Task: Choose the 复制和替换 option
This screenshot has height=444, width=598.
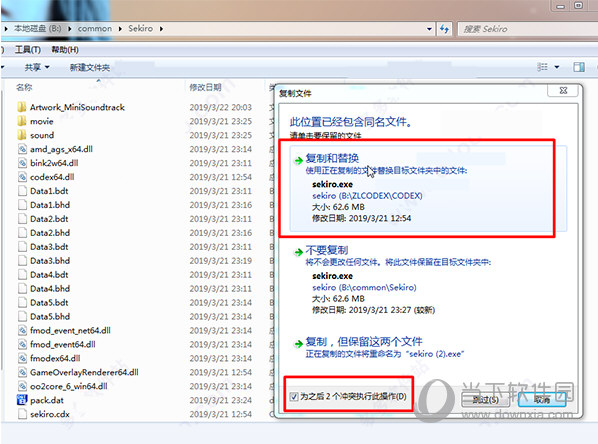Action: point(428,188)
